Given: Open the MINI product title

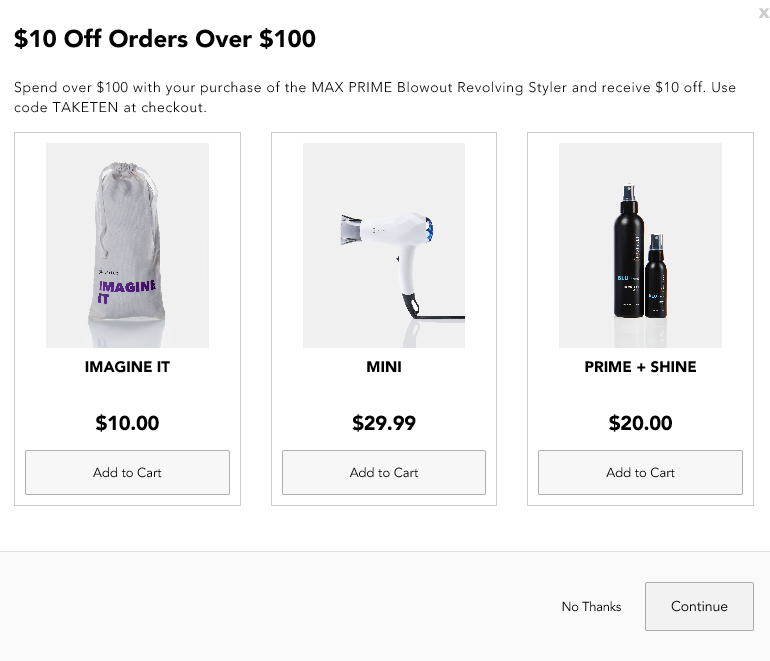Looking at the screenshot, I should tap(384, 367).
